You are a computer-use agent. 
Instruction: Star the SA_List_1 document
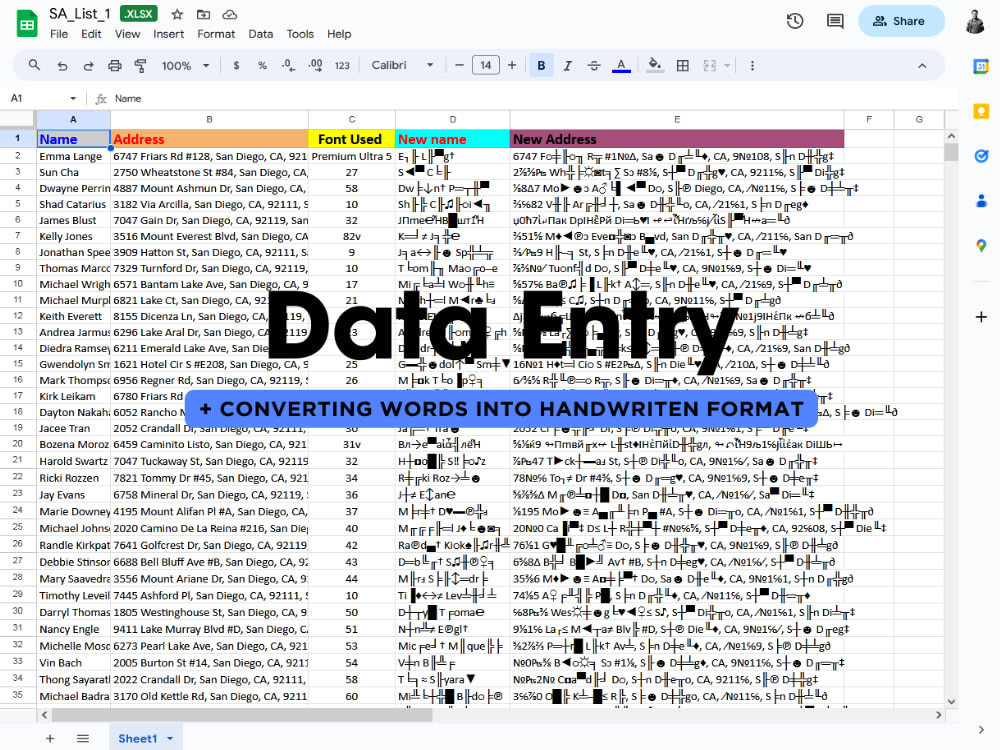[x=177, y=14]
